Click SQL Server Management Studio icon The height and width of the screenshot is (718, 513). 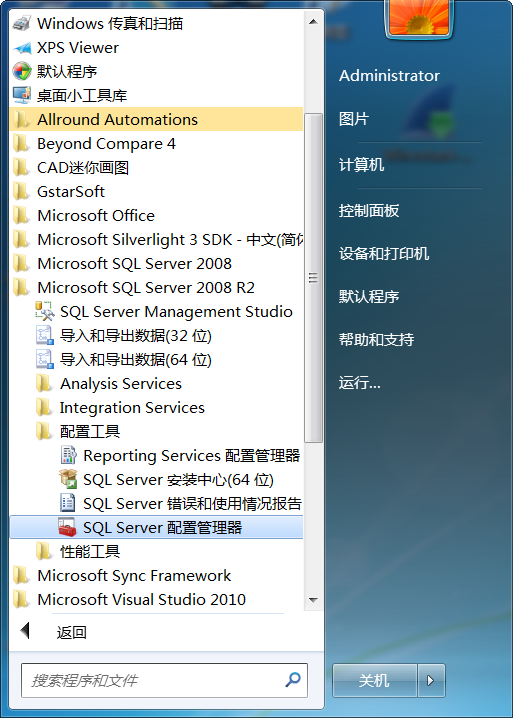click(x=44, y=311)
